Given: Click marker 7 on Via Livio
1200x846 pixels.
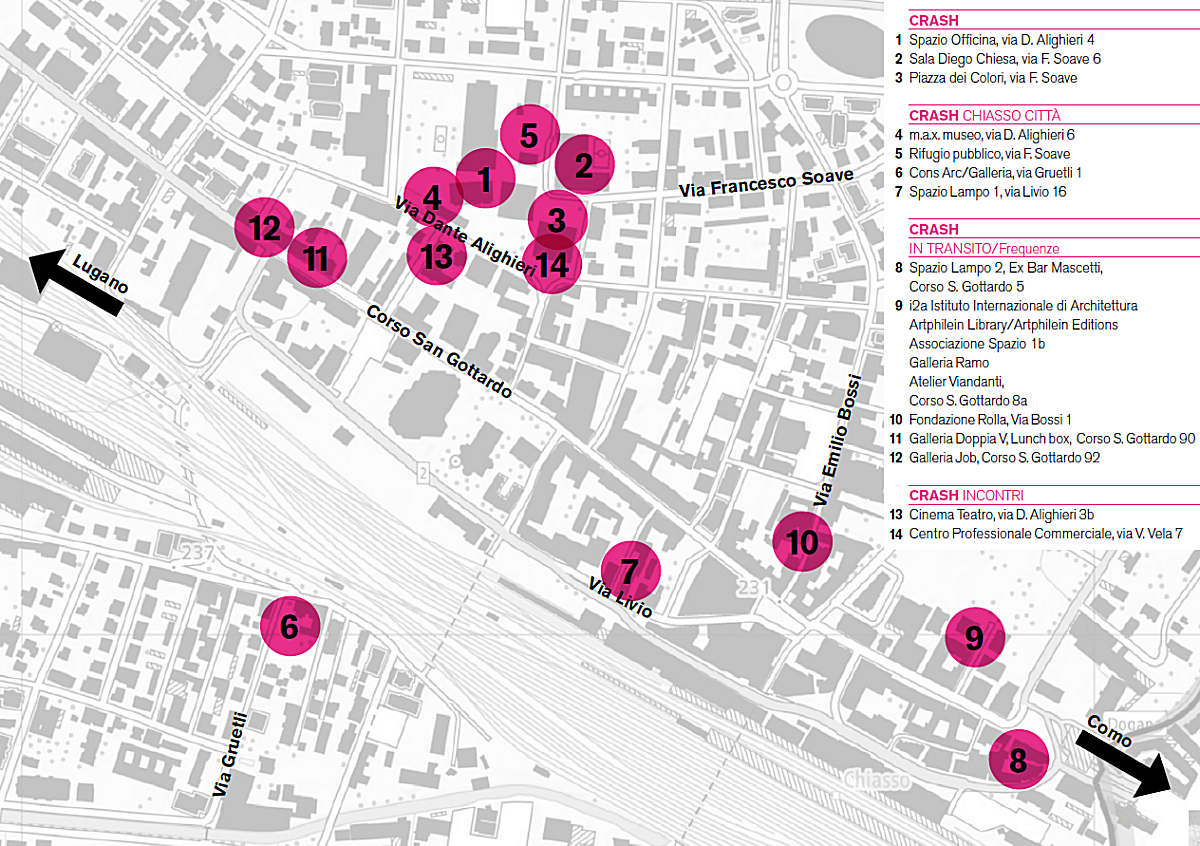Looking at the screenshot, I should tap(629, 571).
